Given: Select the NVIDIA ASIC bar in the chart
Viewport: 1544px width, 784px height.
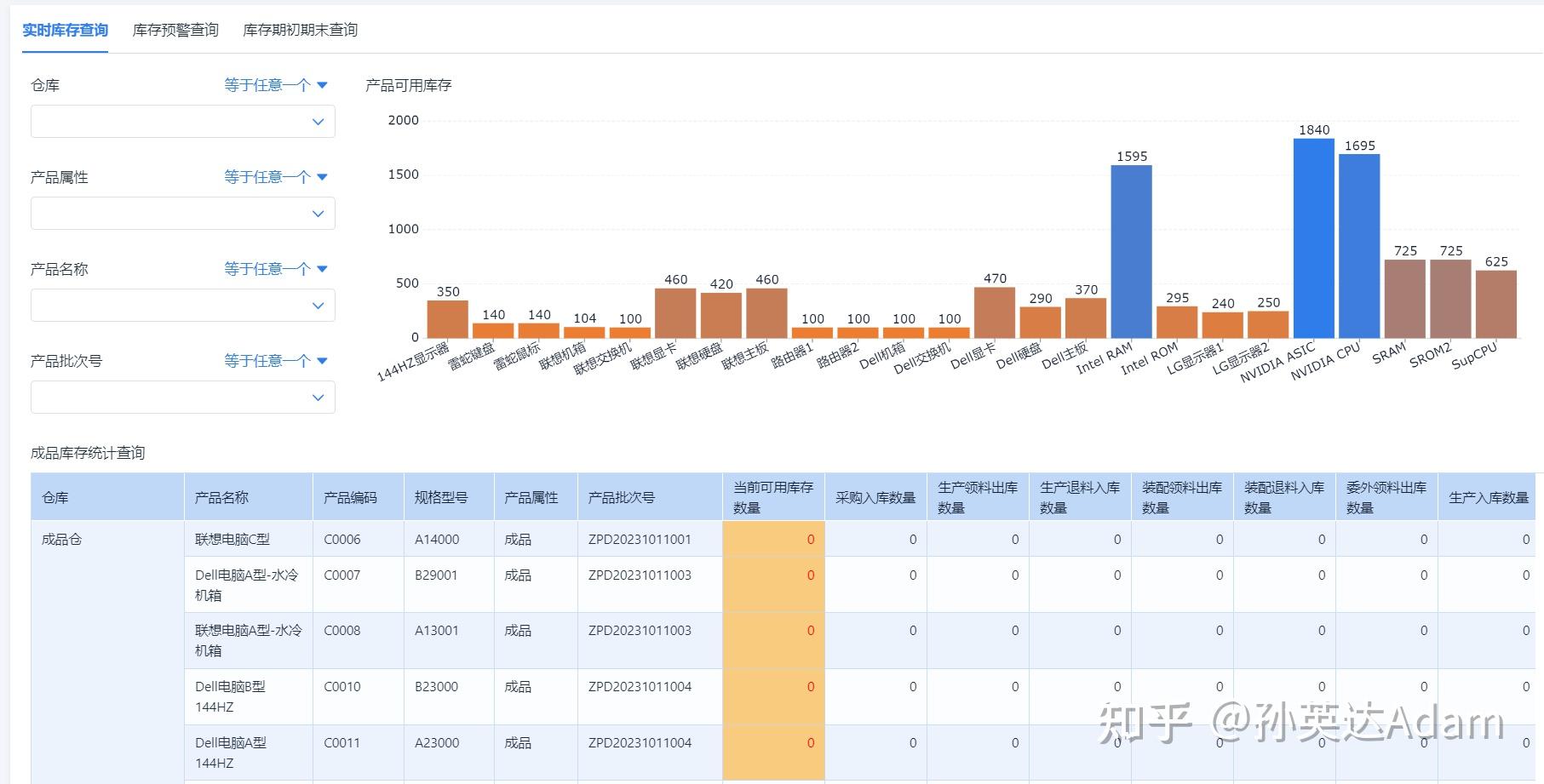Looking at the screenshot, I should pyautogui.click(x=1315, y=238).
